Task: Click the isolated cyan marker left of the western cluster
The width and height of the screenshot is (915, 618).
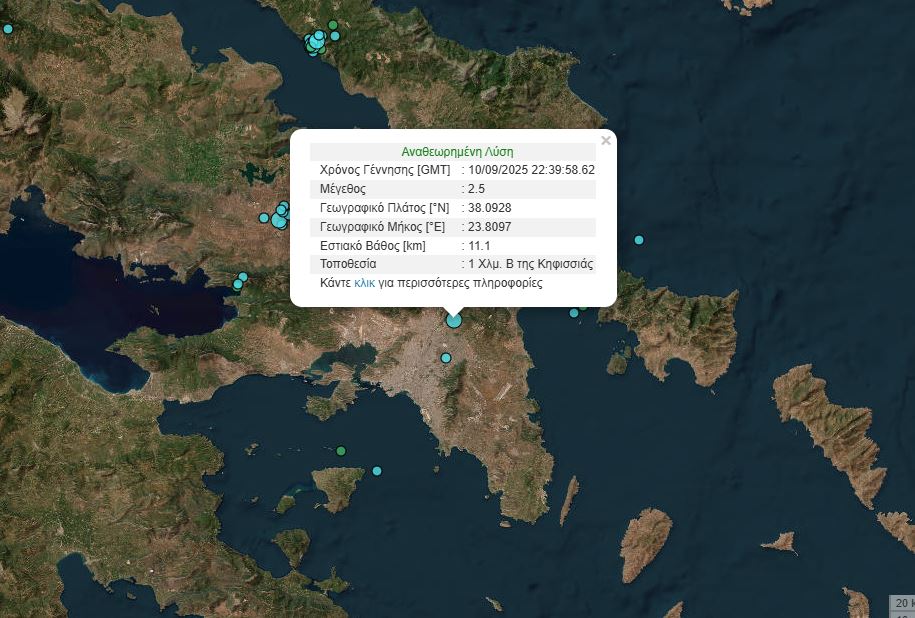Action: (264, 217)
